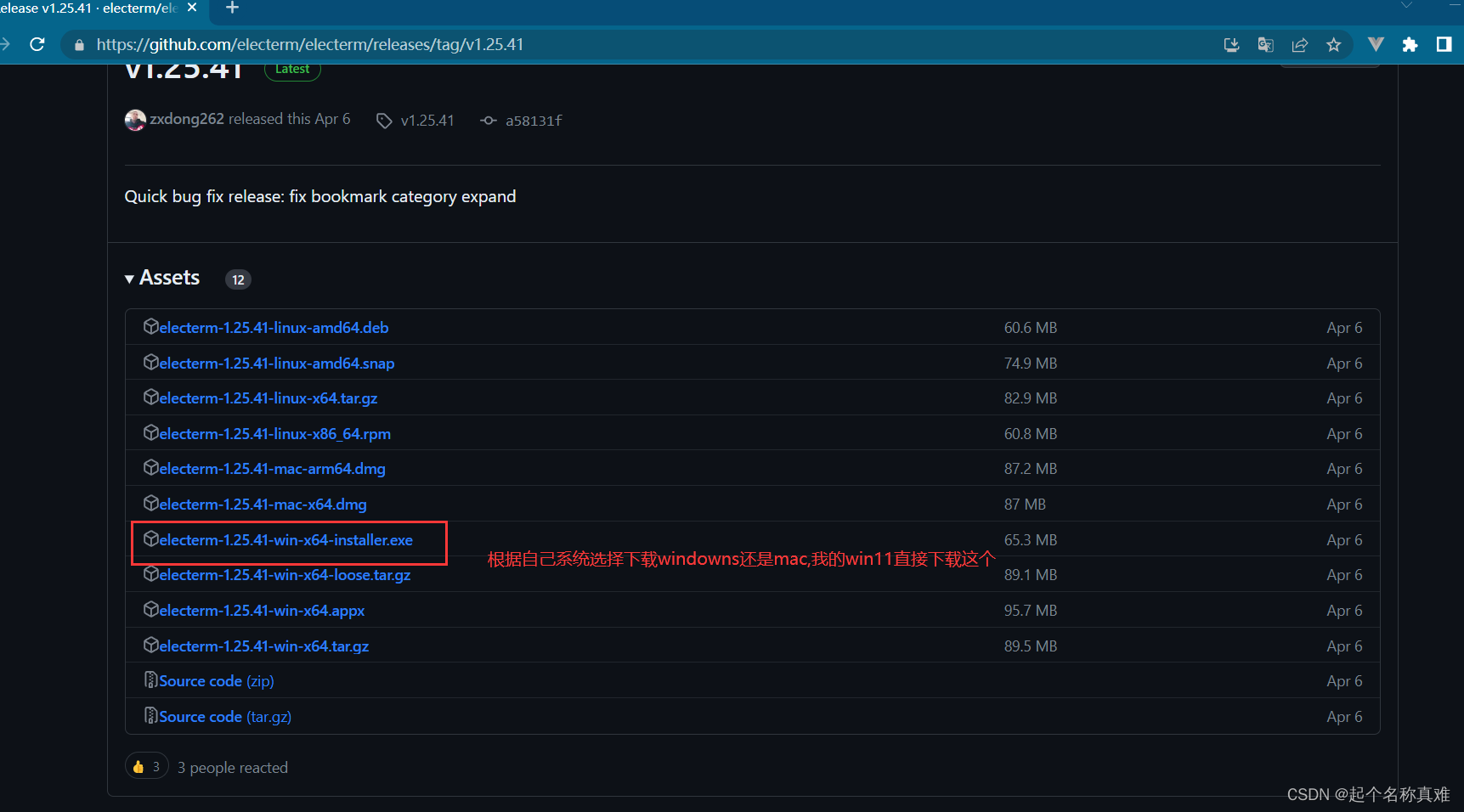The height and width of the screenshot is (812, 1464).
Task: Click the zxdong262 avatar image
Action: (135, 120)
